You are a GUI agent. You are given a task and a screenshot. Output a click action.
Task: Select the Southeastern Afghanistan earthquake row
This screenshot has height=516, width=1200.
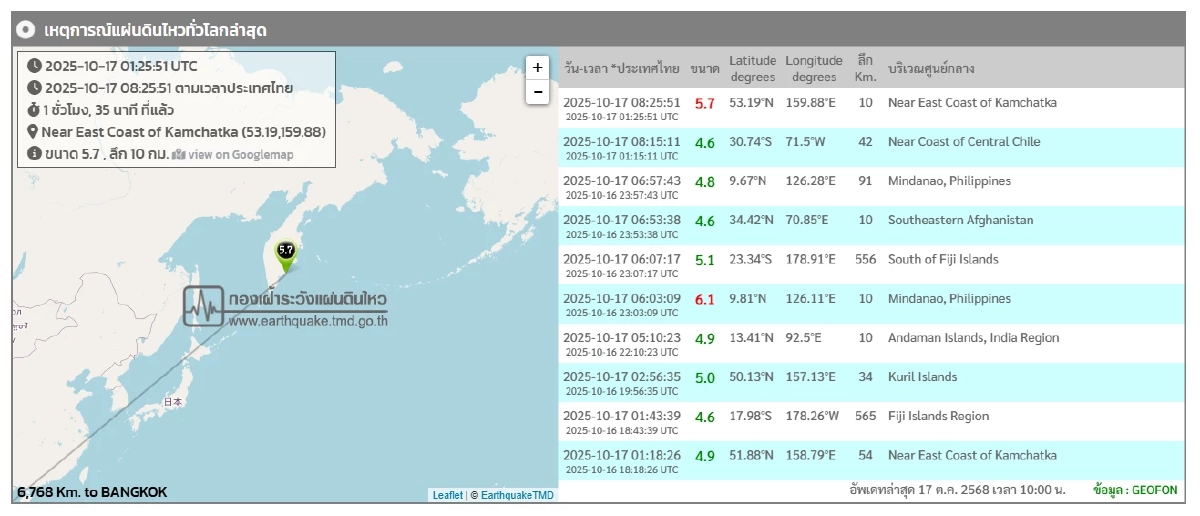tap(868, 225)
